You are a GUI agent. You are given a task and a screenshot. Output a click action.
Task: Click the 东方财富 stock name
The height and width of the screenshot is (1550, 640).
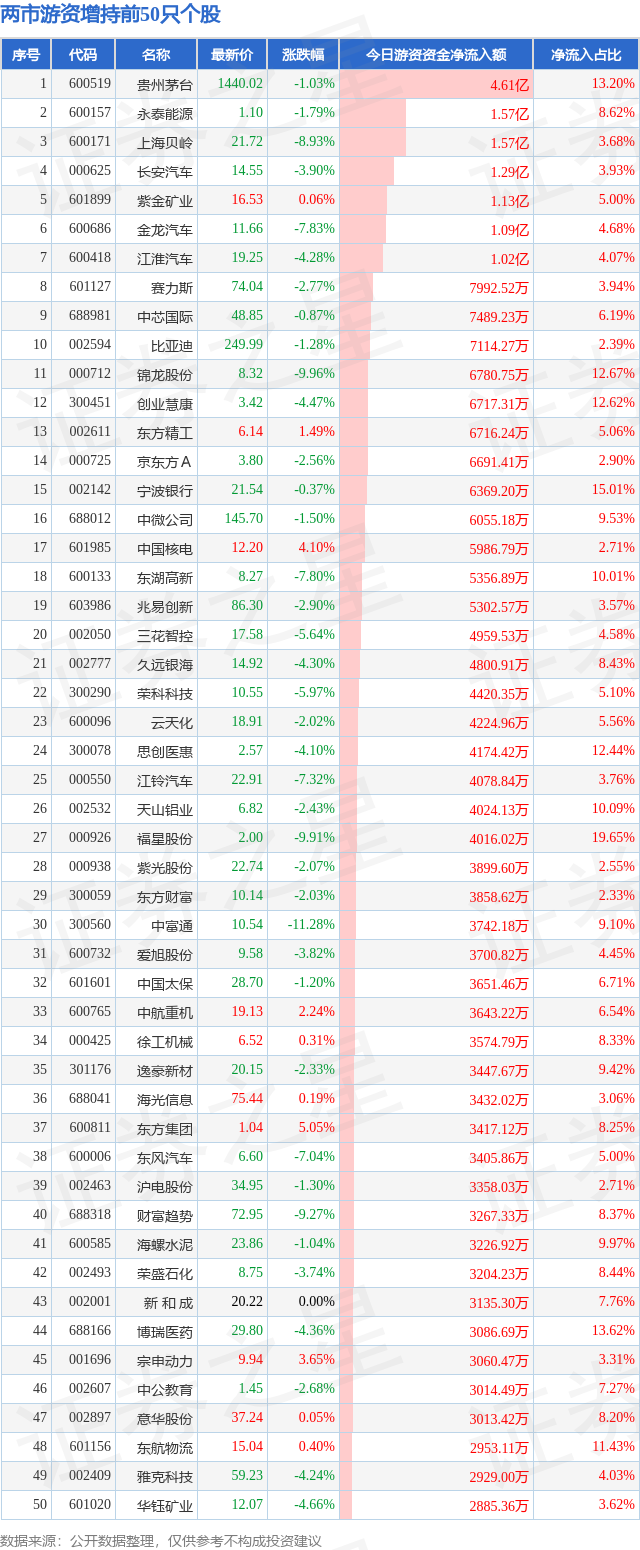pyautogui.click(x=165, y=897)
